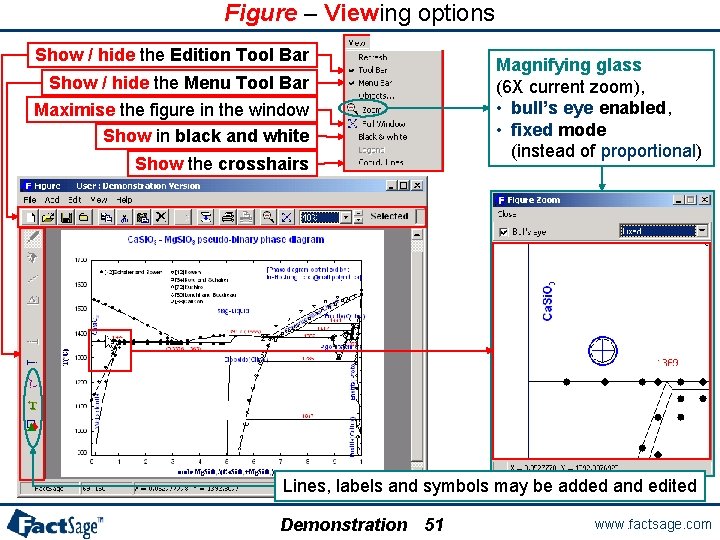The height and width of the screenshot is (540, 720).
Task: Click the Cut scissors icon
Action: [x=124, y=217]
